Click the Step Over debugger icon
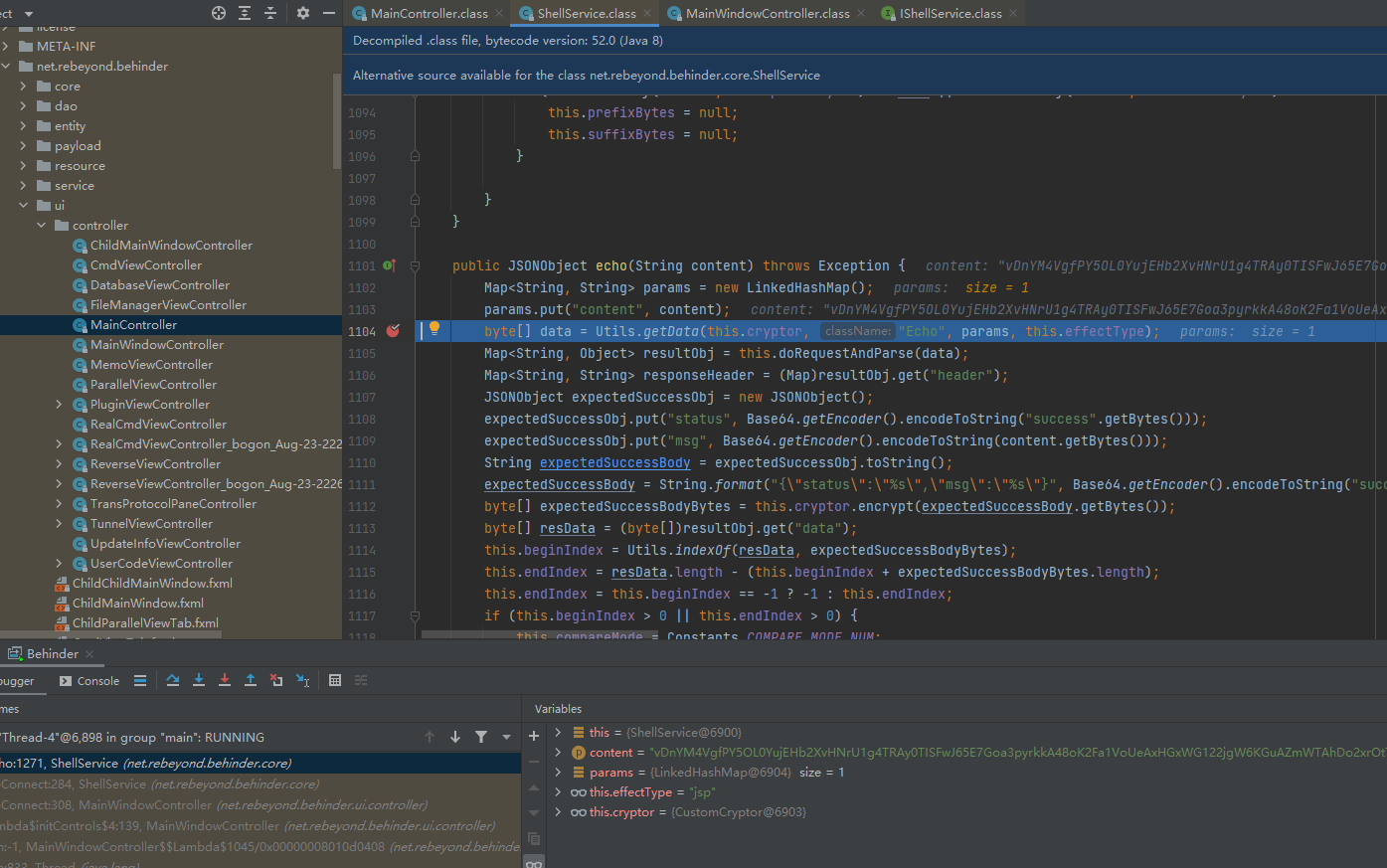The width and height of the screenshot is (1387, 868). pos(173,680)
